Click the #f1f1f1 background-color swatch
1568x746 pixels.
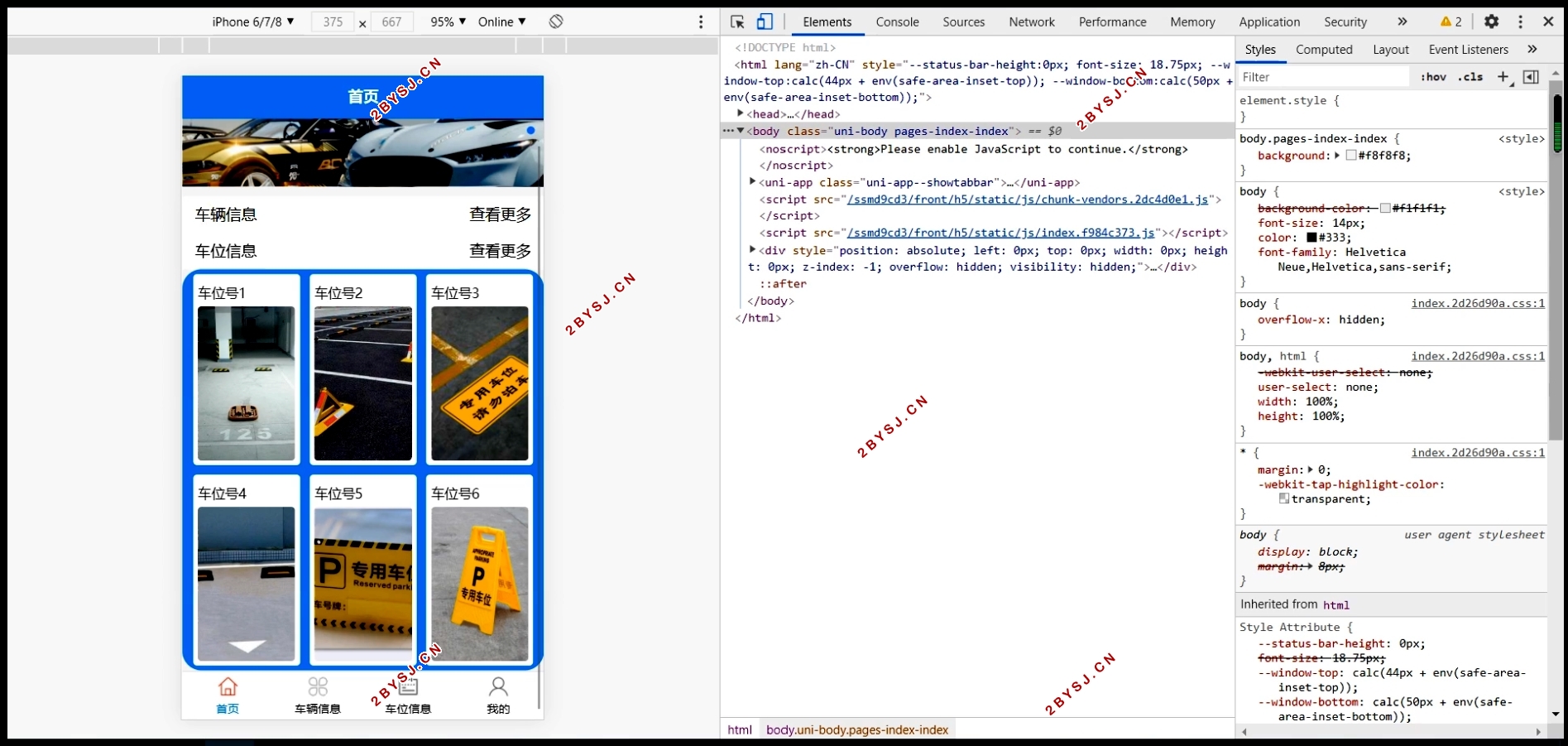coord(1385,208)
